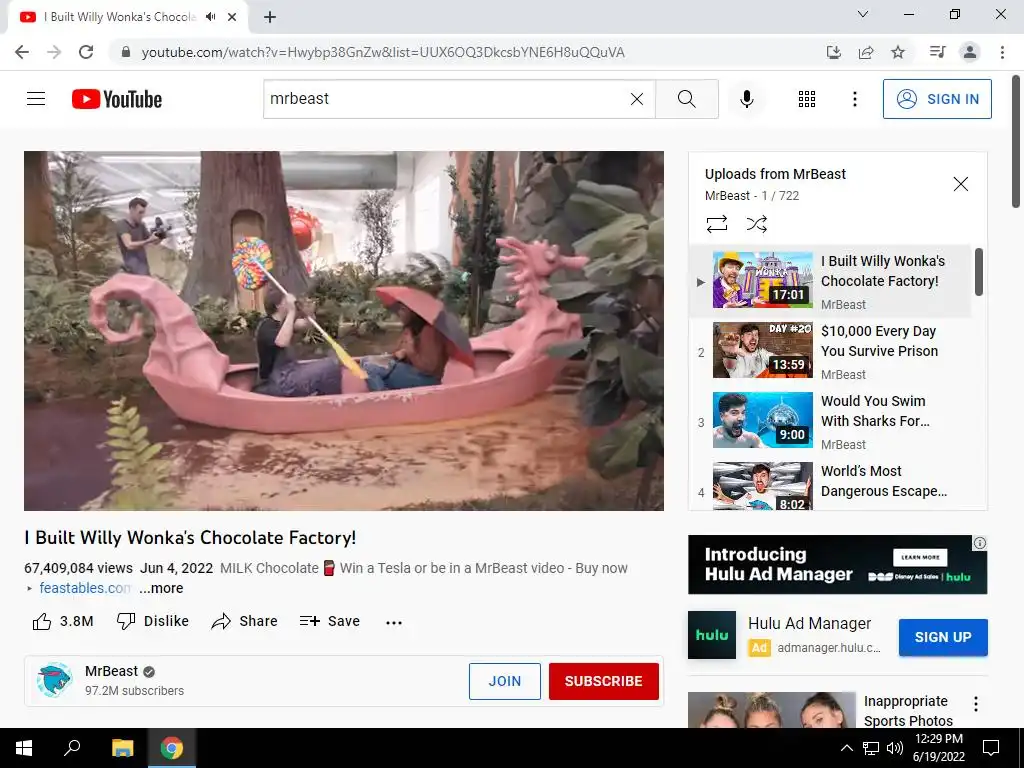This screenshot has height=768, width=1024.
Task: Go to YouTube home via logo
Action: click(117, 99)
